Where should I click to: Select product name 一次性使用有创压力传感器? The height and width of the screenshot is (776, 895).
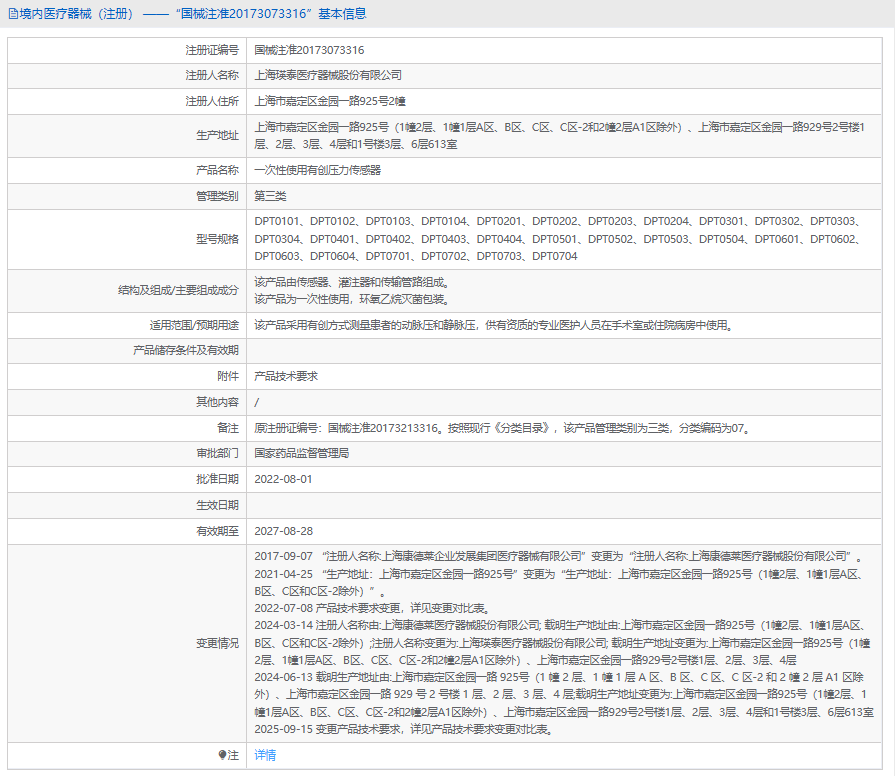[x=317, y=170]
